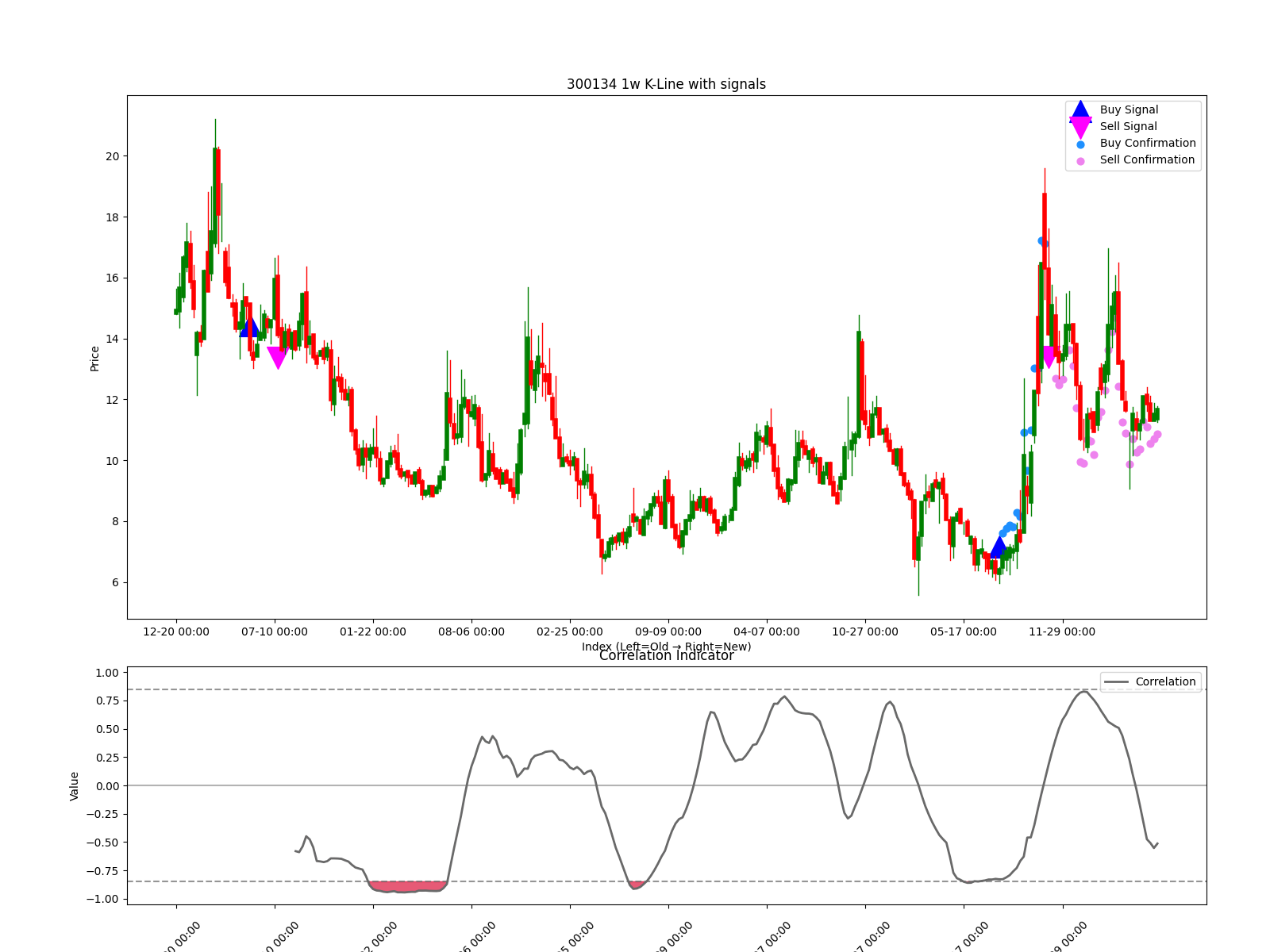Image resolution: width=1270 pixels, height=952 pixels.
Task: Click the chart title '300134 1w K-Line with signals'
Action: click(666, 84)
